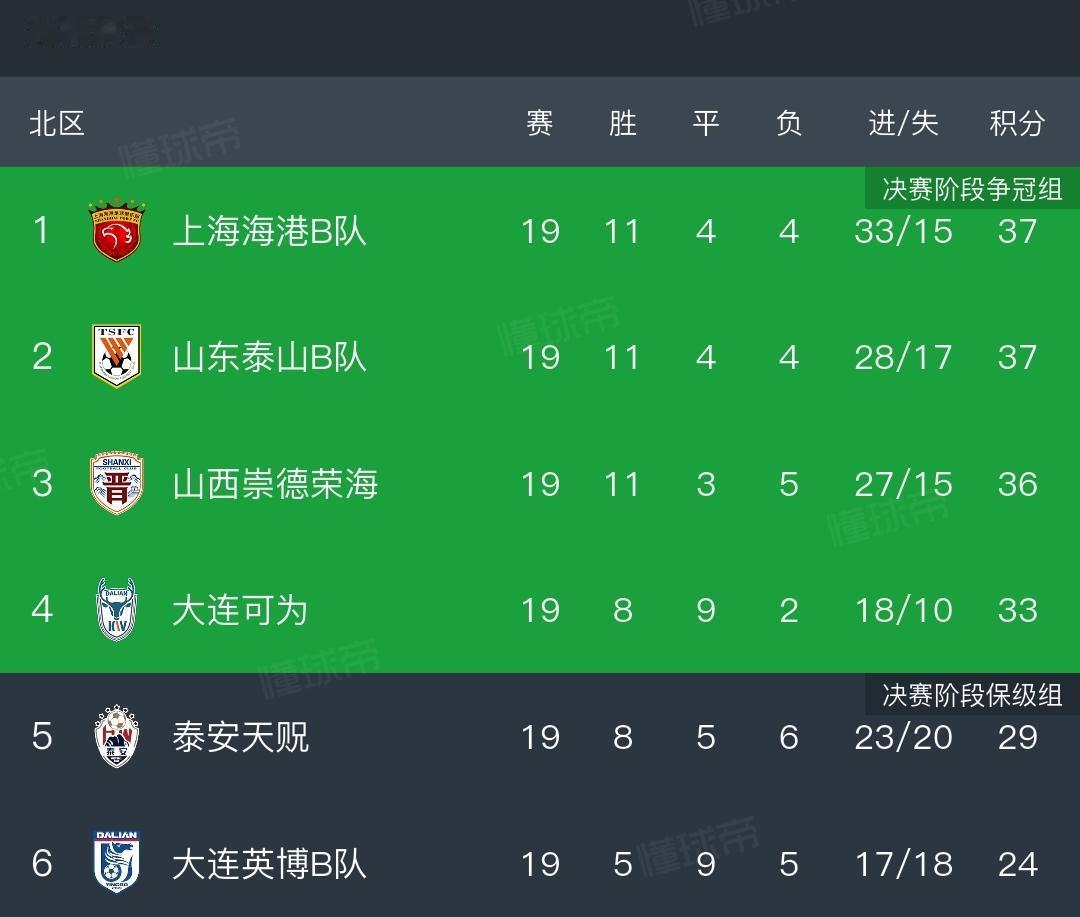Open team 上海海港B队
1080x917 pixels.
pyautogui.click(x=269, y=231)
